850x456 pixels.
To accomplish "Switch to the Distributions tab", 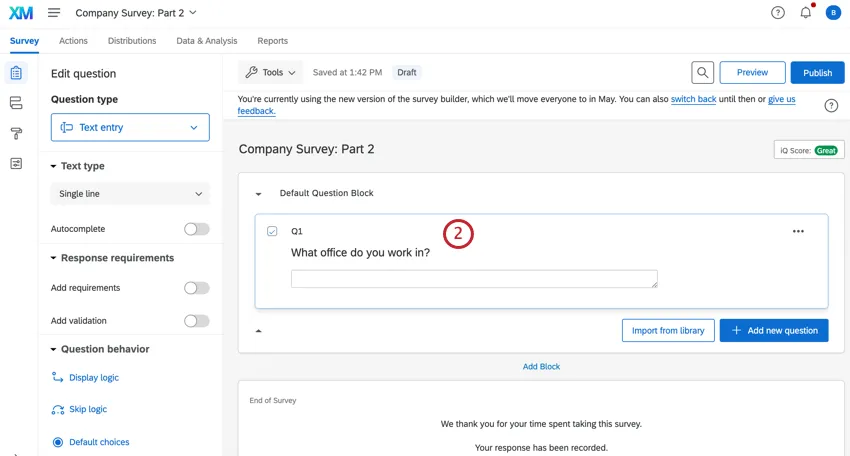I will [132, 41].
